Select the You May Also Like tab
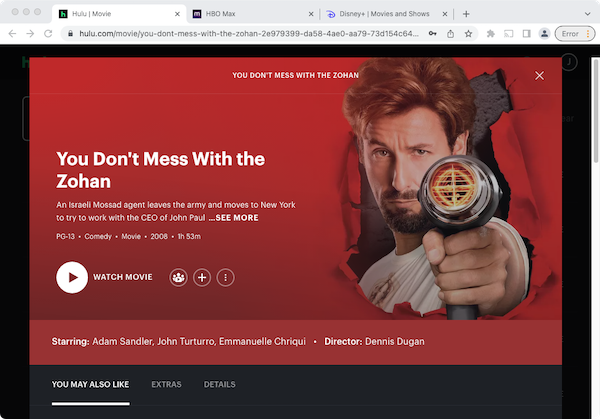The image size is (600, 419). [90, 384]
